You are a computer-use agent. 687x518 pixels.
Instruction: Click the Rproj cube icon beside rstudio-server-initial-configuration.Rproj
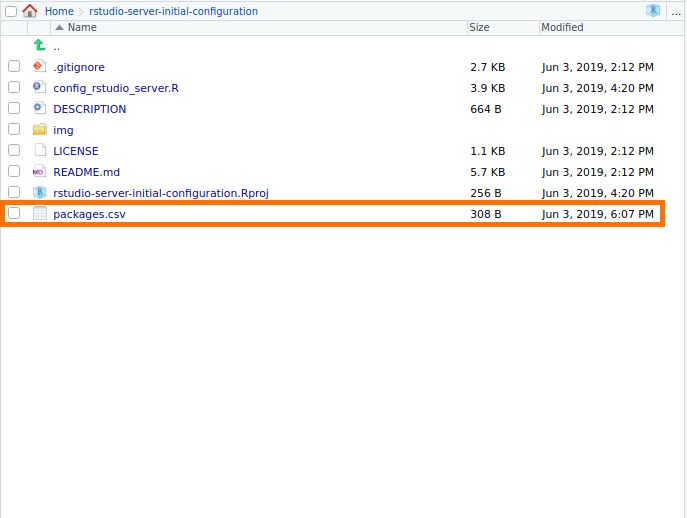click(x=39, y=192)
